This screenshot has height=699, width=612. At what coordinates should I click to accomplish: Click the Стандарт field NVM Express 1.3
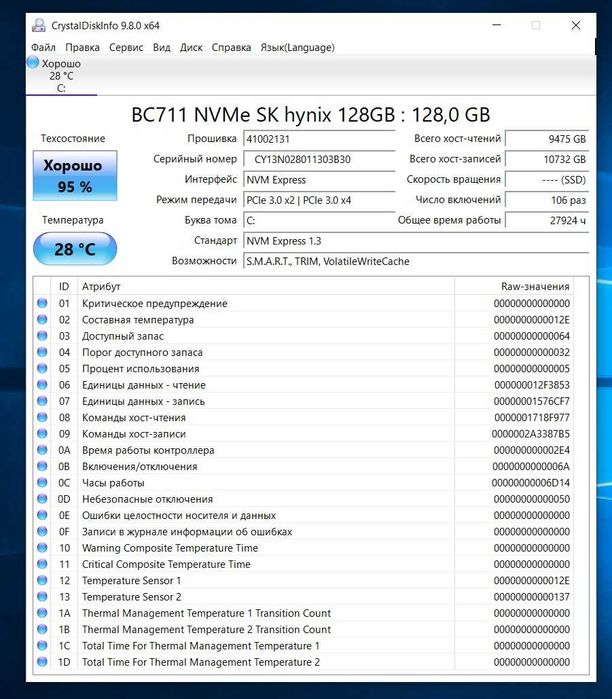pyautogui.click(x=415, y=241)
